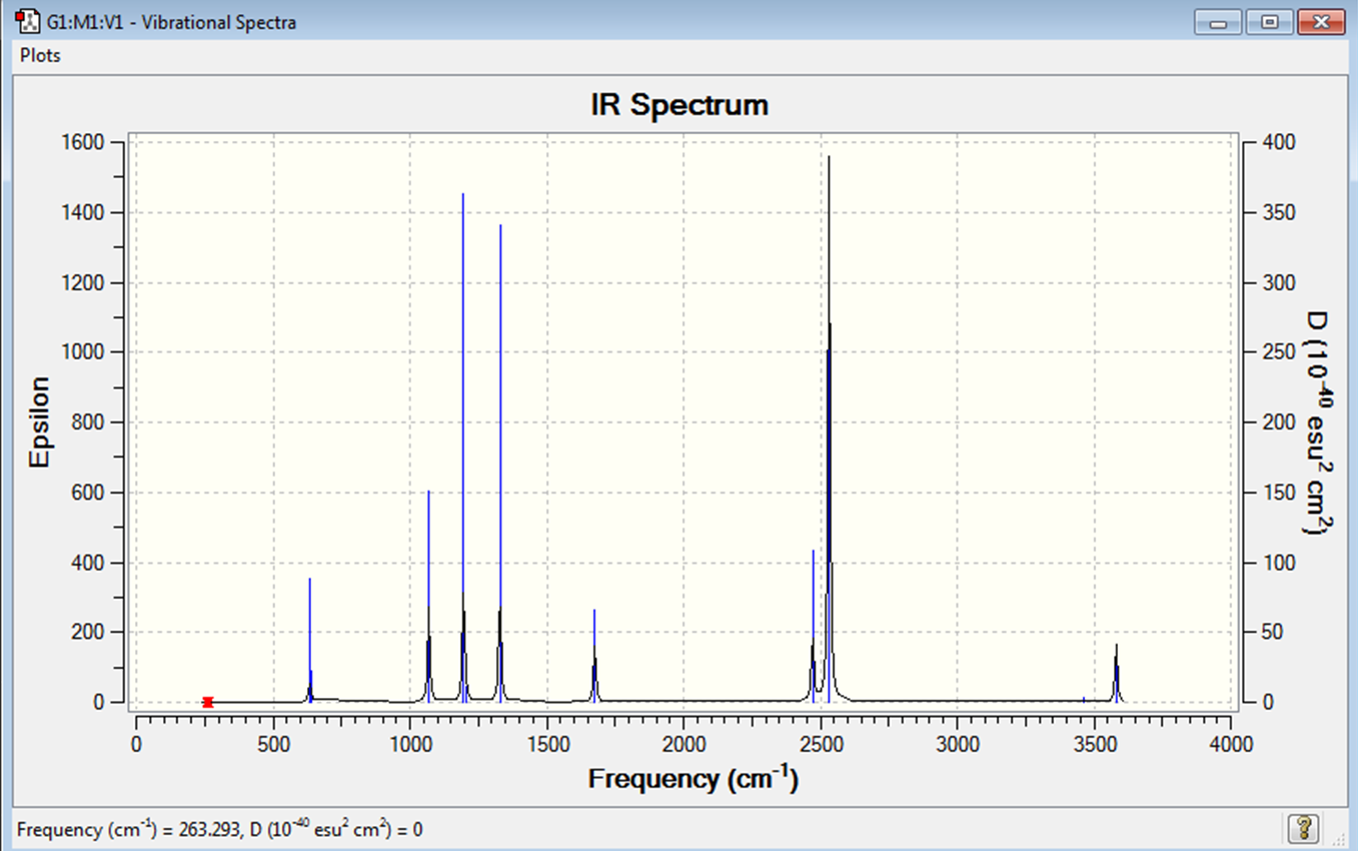Click the GaussView window title icon
The height and width of the screenshot is (851, 1358).
click(x=28, y=21)
